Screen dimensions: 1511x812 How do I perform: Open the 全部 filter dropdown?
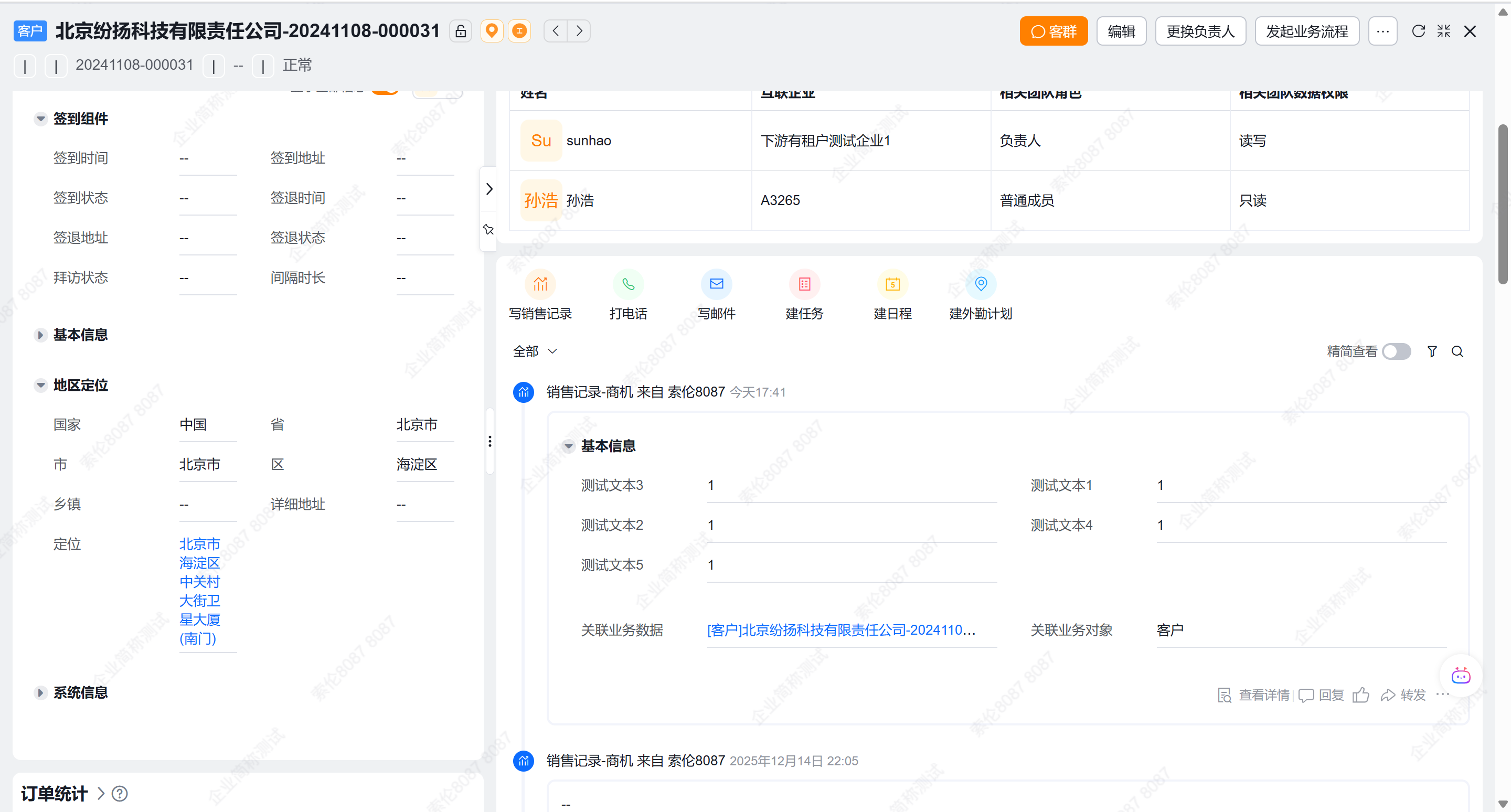click(535, 351)
